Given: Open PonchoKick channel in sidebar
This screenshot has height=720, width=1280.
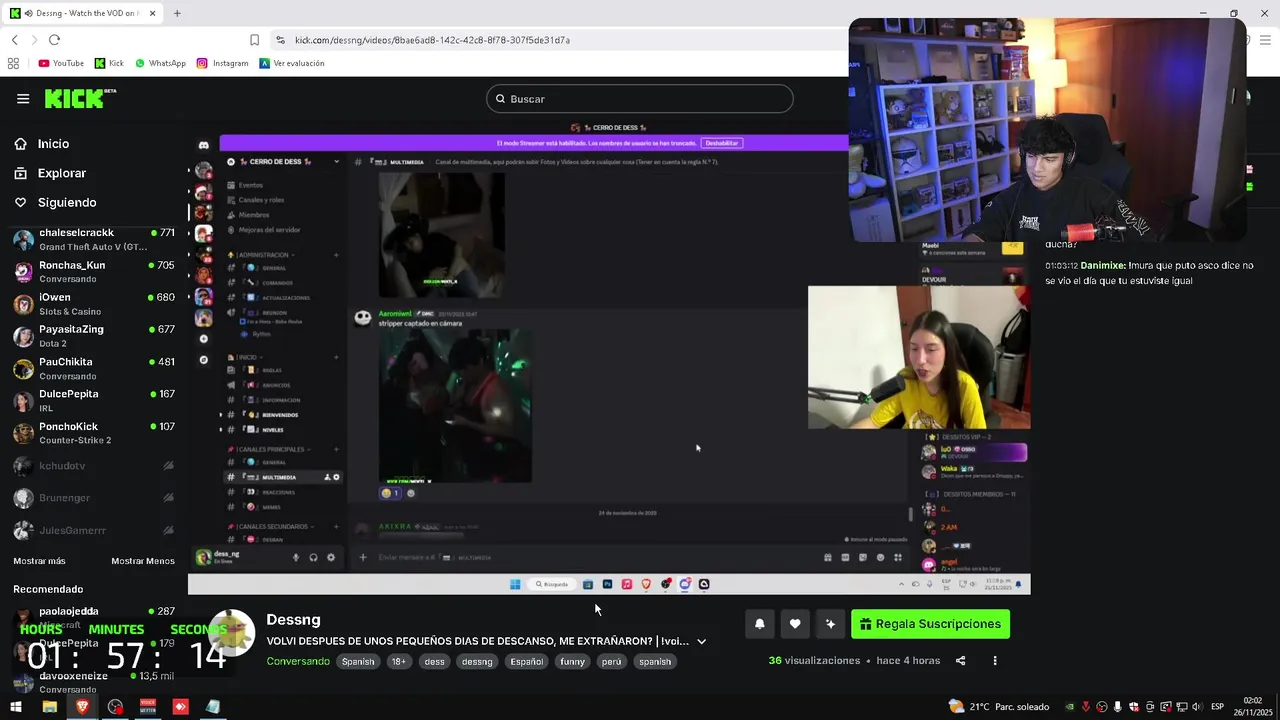Looking at the screenshot, I should pos(94,433).
